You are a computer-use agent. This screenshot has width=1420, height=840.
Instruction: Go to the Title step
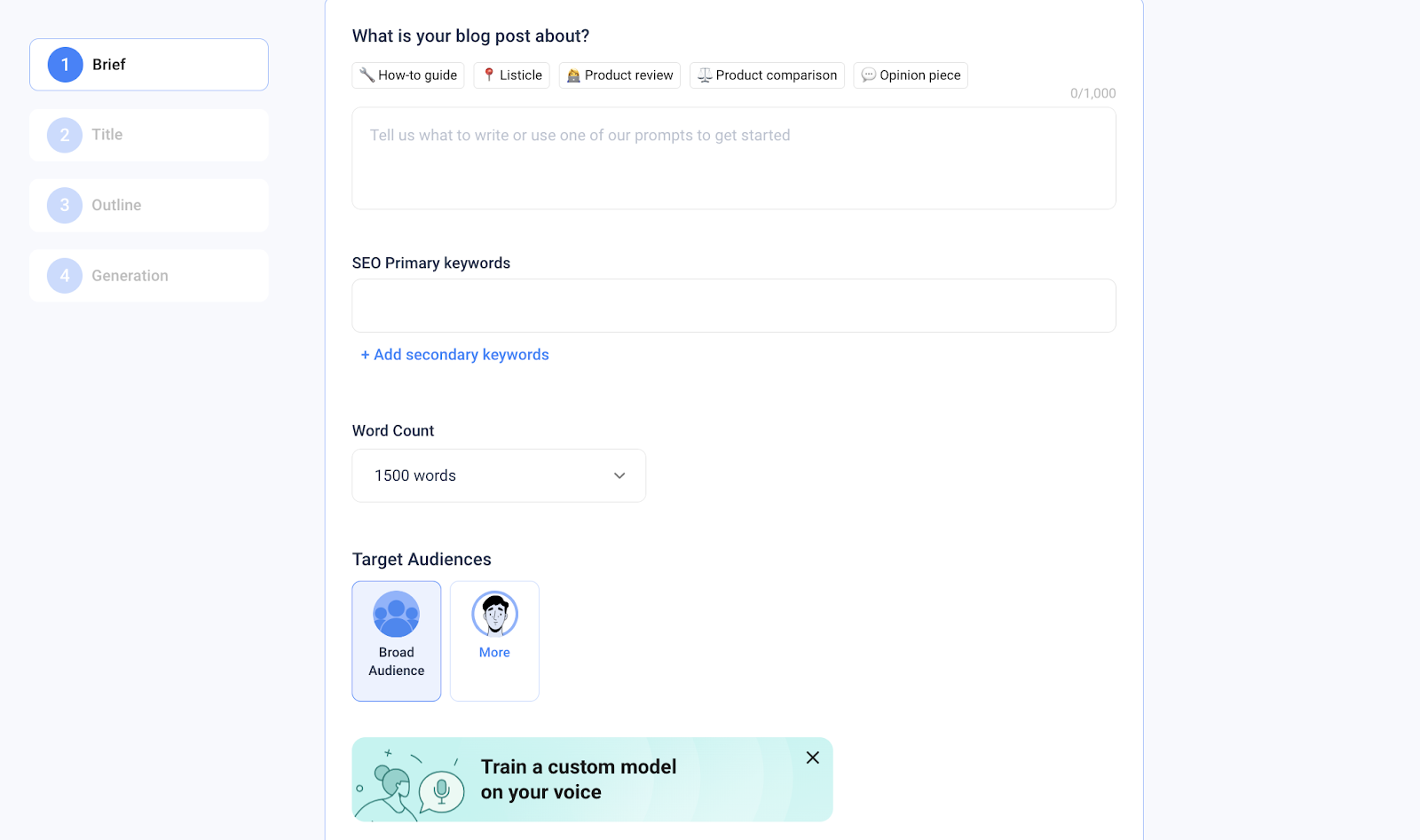[147, 135]
